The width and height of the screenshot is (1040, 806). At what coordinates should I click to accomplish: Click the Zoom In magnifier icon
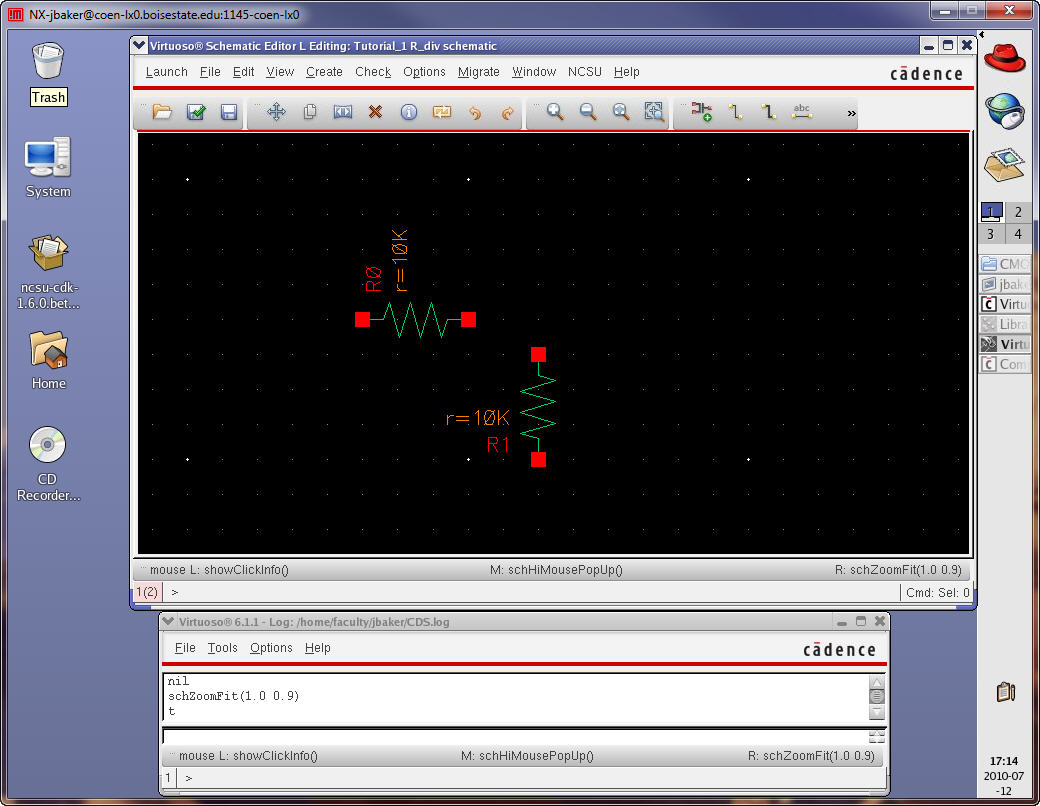[555, 113]
